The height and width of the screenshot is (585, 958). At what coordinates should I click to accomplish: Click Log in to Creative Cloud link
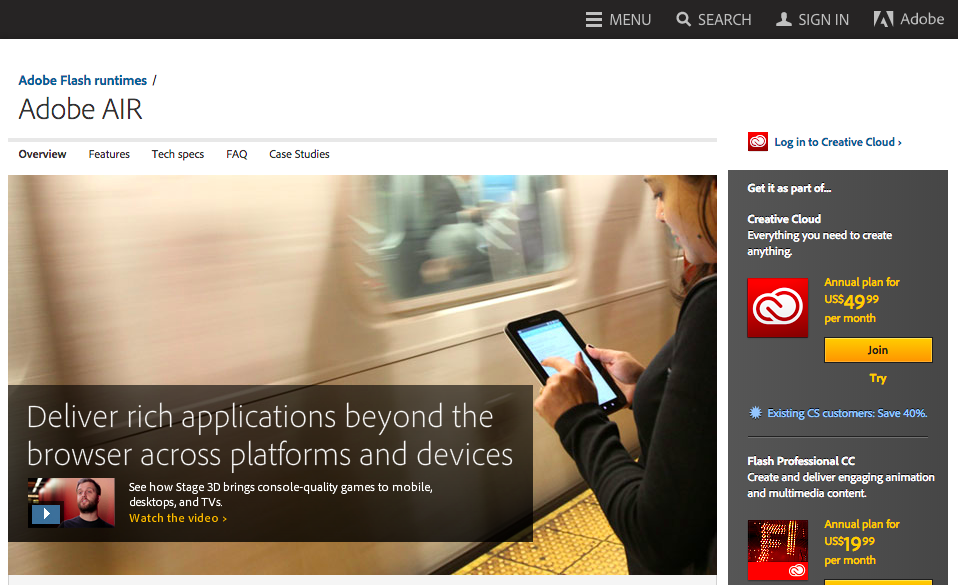pyautogui.click(x=838, y=142)
